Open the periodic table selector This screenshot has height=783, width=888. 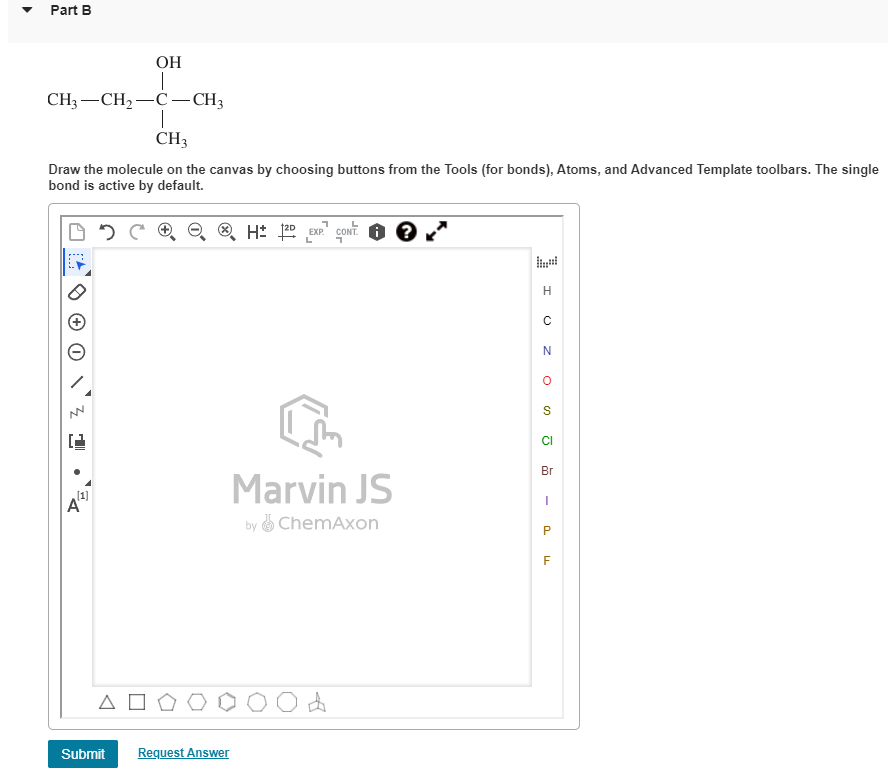click(x=546, y=261)
